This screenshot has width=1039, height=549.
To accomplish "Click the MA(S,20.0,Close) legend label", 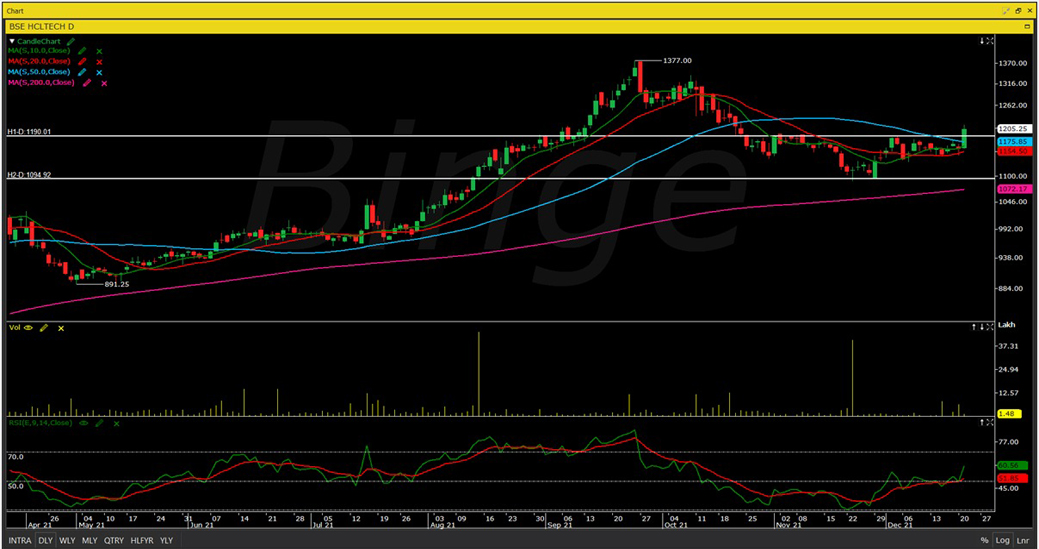I will 38,61.
